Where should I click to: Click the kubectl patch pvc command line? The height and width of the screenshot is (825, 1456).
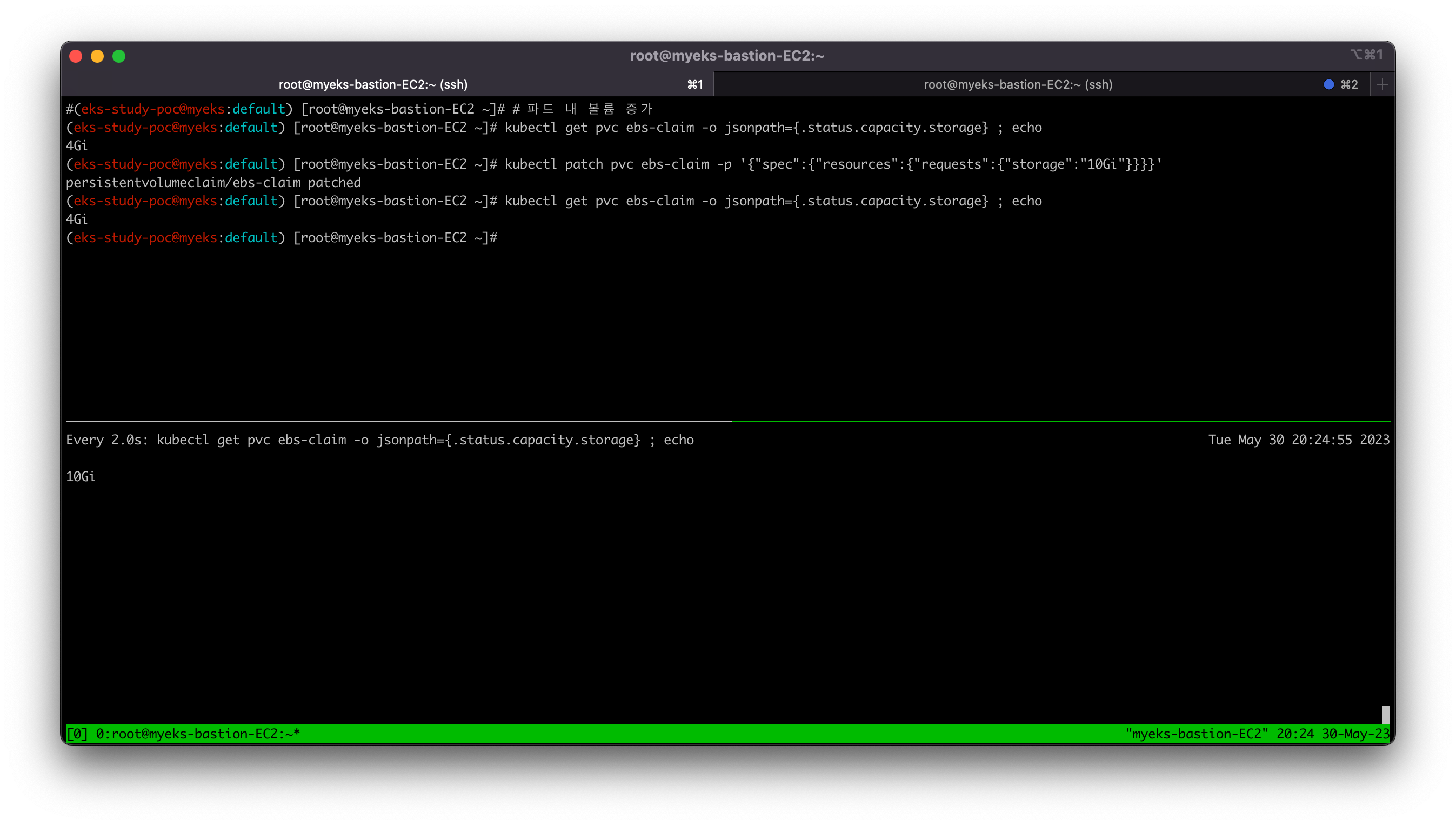point(832,164)
